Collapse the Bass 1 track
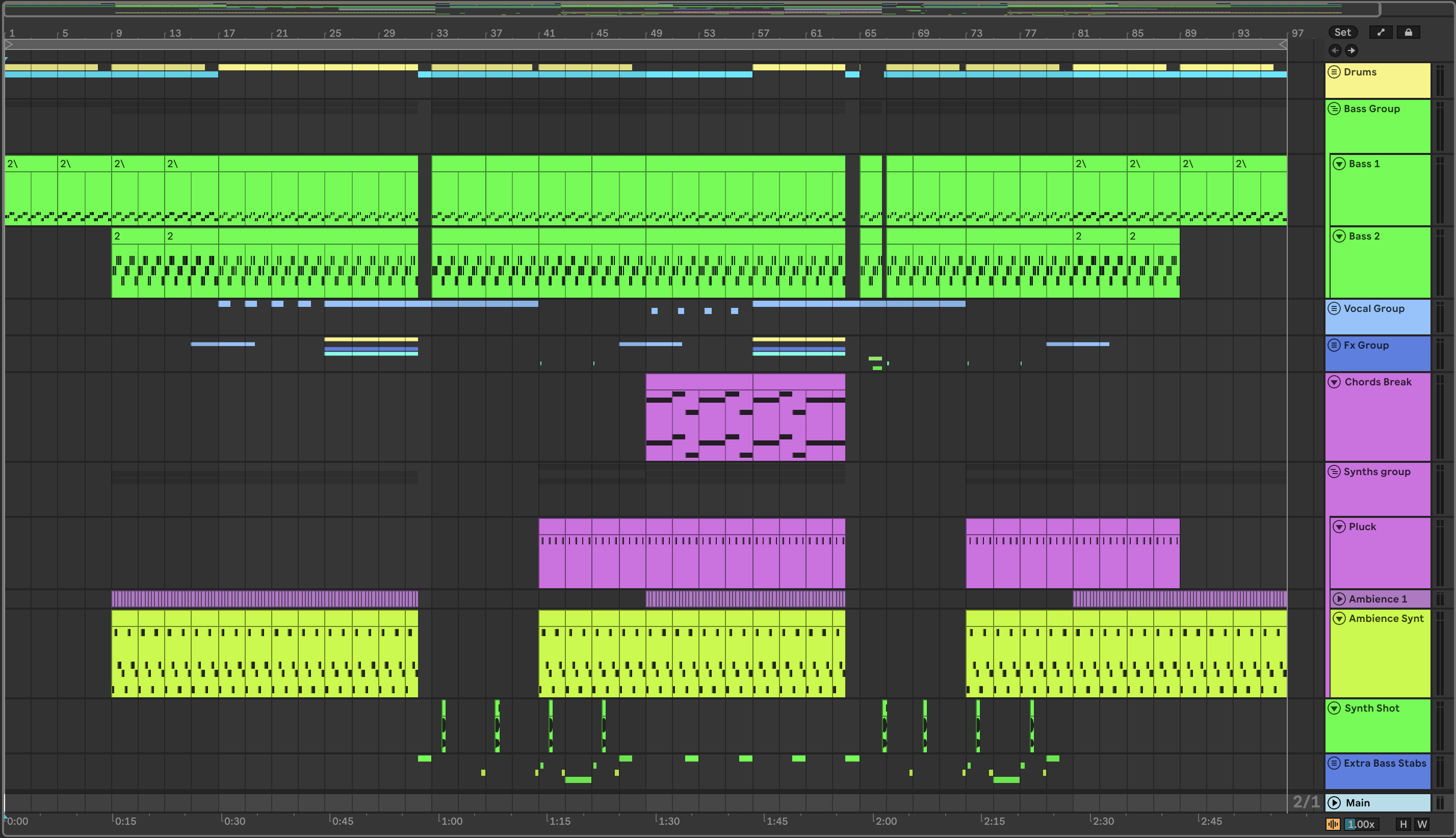Image resolution: width=1456 pixels, height=838 pixels. [x=1339, y=164]
